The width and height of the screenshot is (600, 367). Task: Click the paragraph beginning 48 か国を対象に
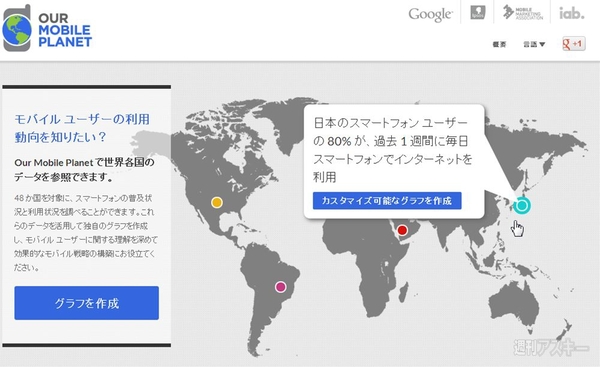[86, 232]
